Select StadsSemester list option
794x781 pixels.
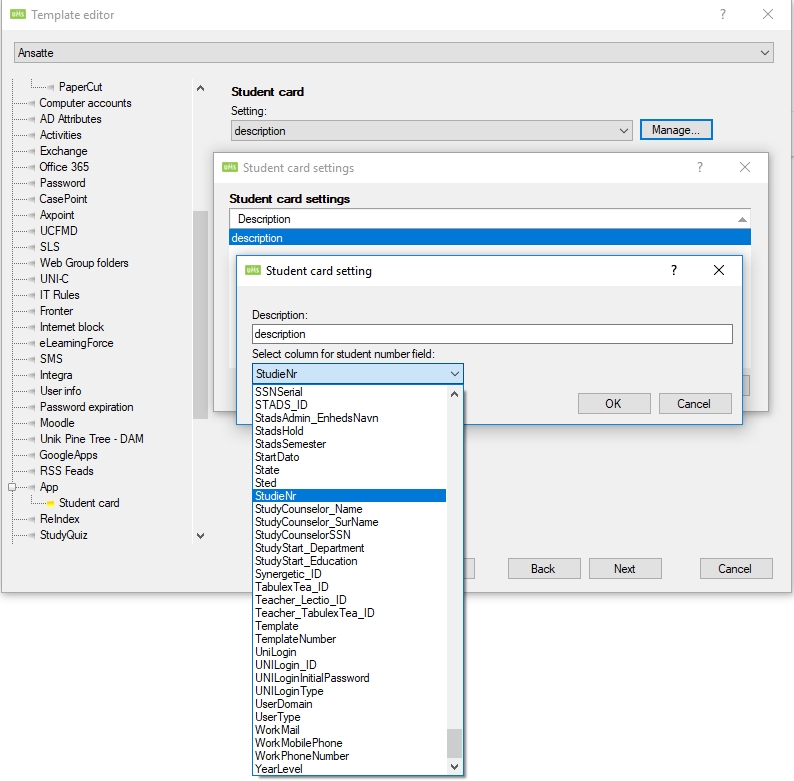(290, 444)
